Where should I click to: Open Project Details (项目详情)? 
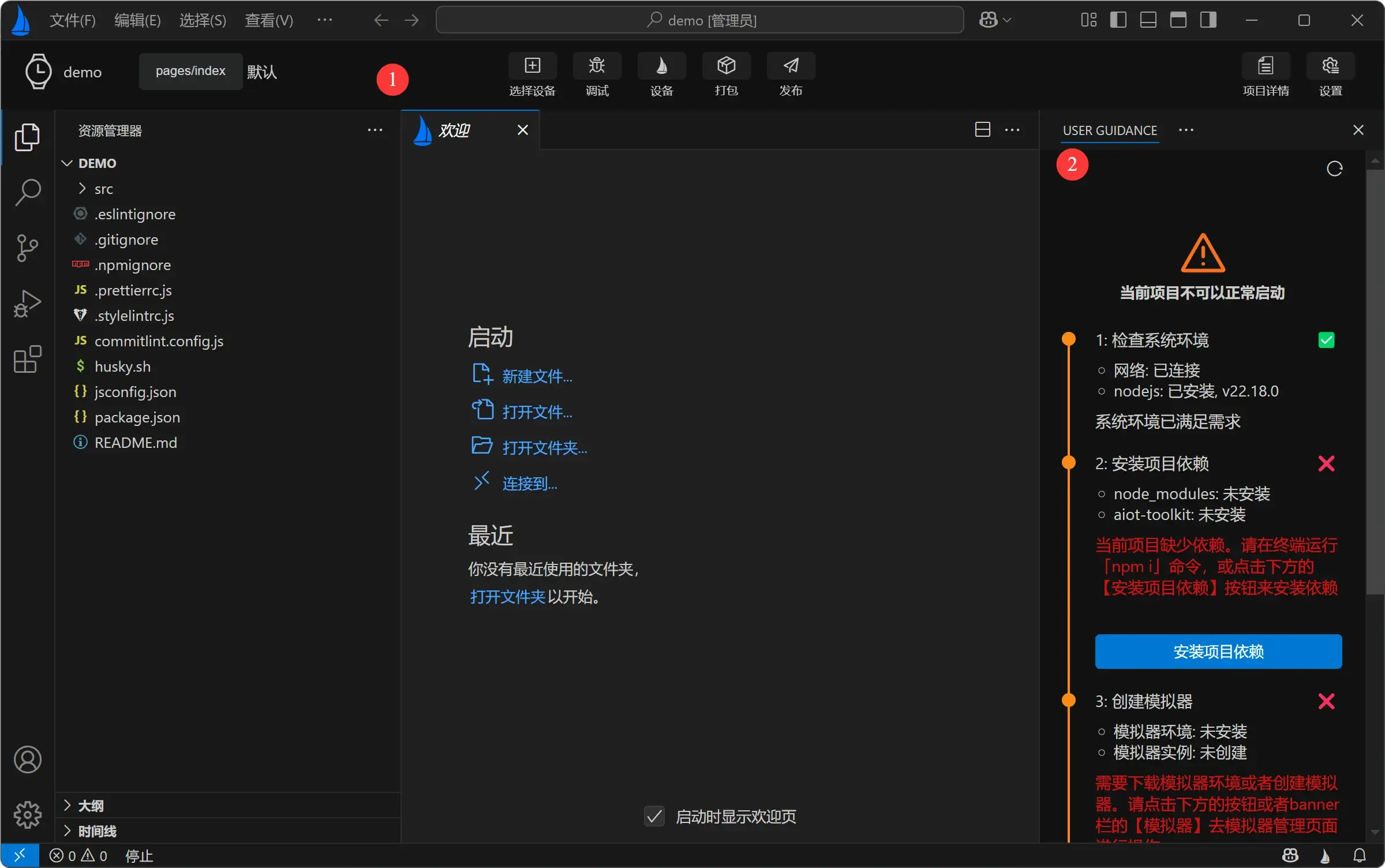(1266, 74)
